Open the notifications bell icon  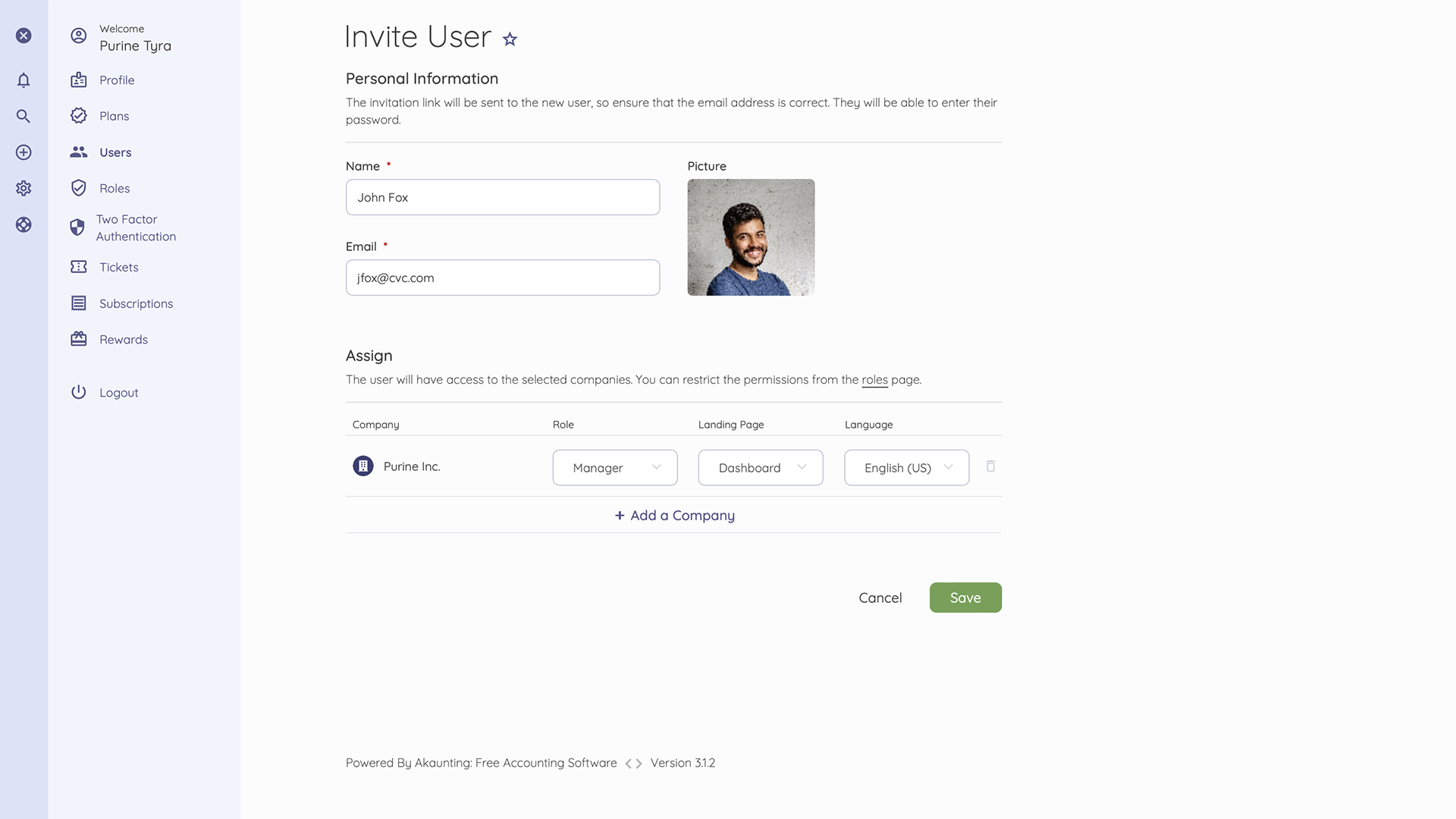(x=24, y=80)
